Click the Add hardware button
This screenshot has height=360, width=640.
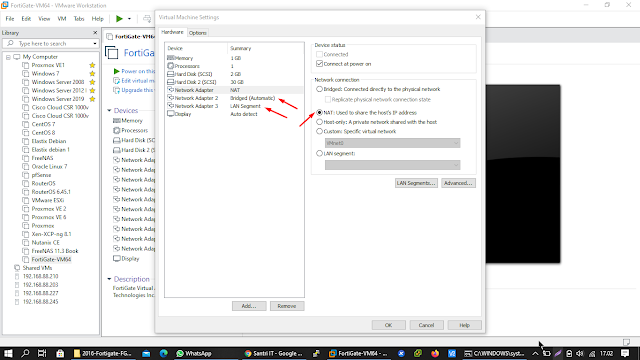(x=249, y=306)
